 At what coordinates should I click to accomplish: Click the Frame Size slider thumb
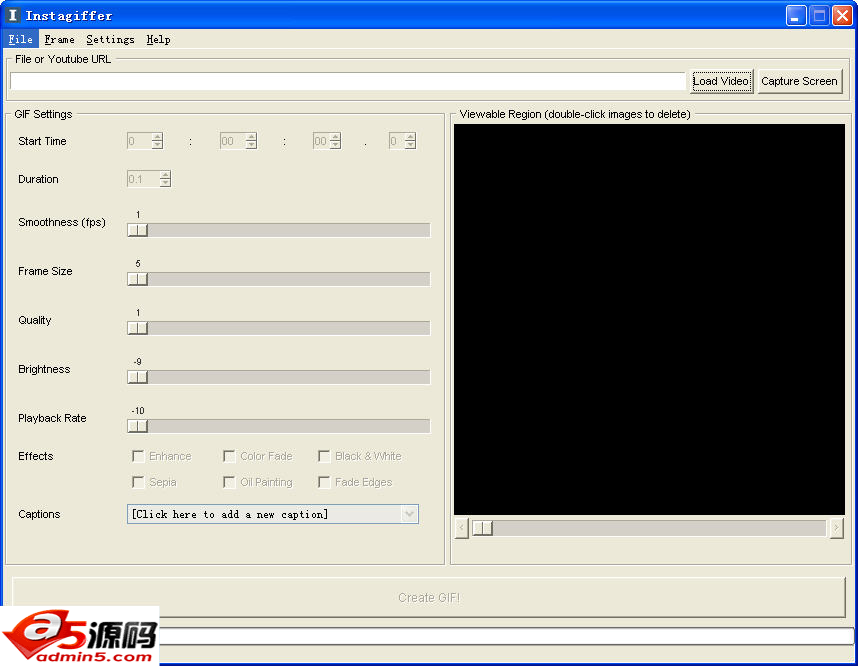[x=138, y=279]
